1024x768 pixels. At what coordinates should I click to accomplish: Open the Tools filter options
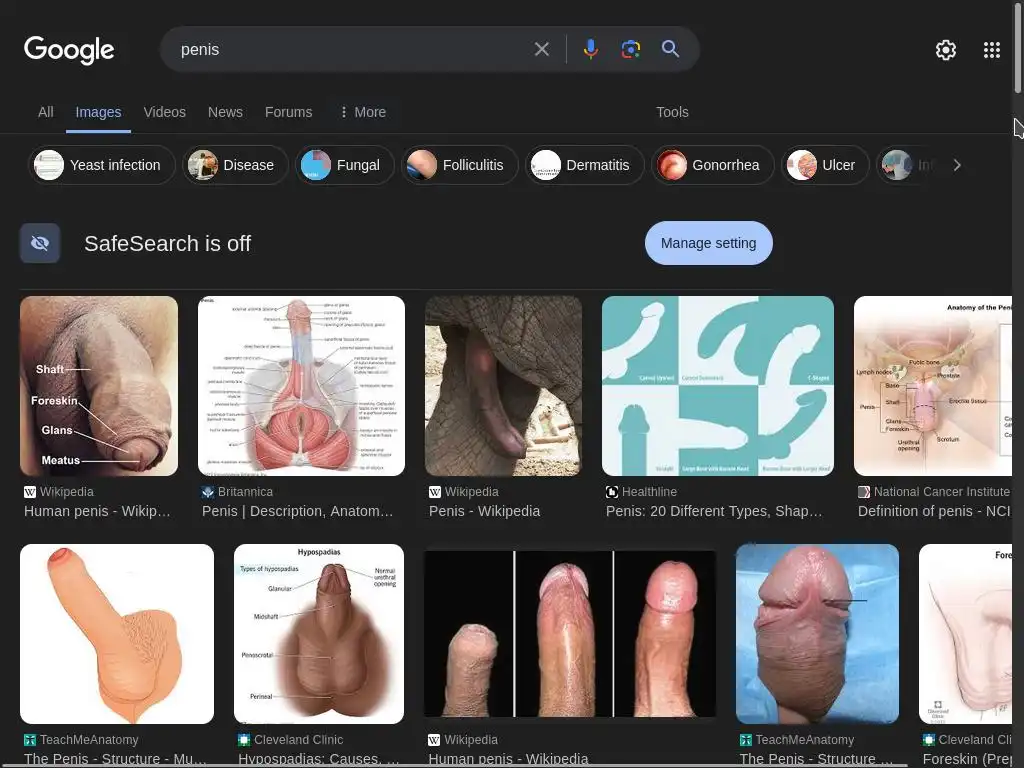672,112
